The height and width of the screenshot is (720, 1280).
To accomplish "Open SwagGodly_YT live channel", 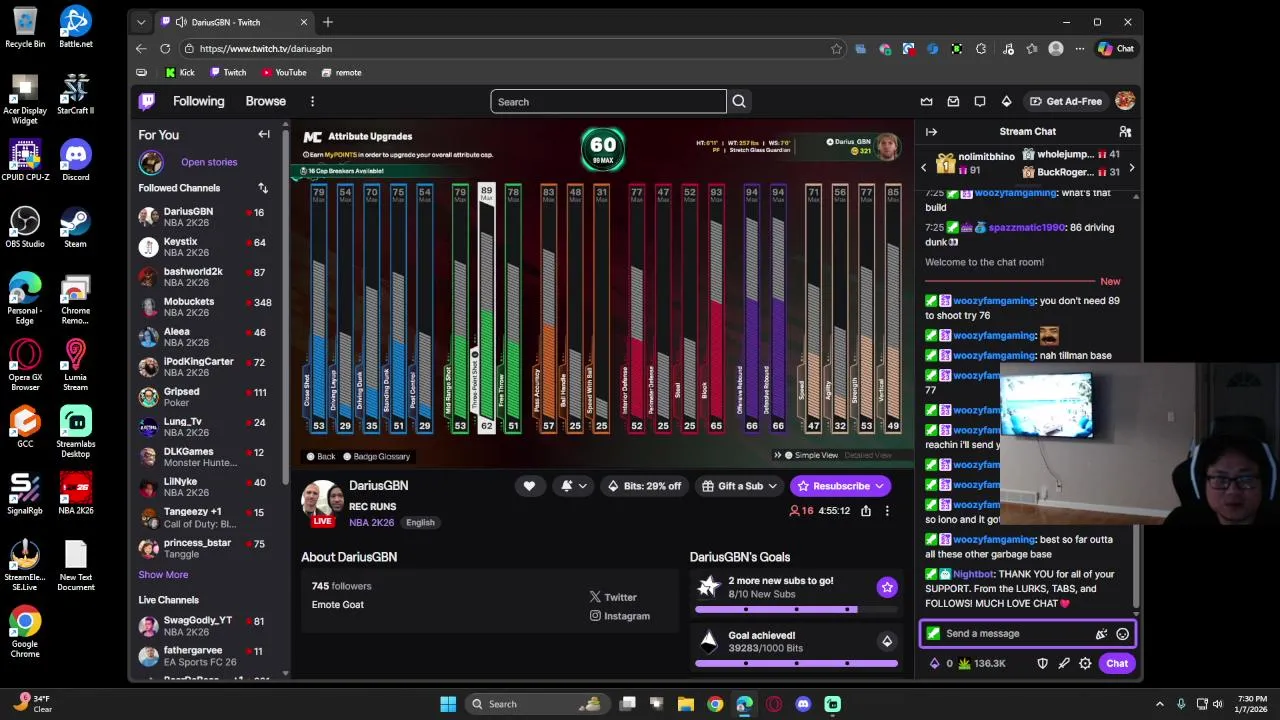I will click(208, 625).
